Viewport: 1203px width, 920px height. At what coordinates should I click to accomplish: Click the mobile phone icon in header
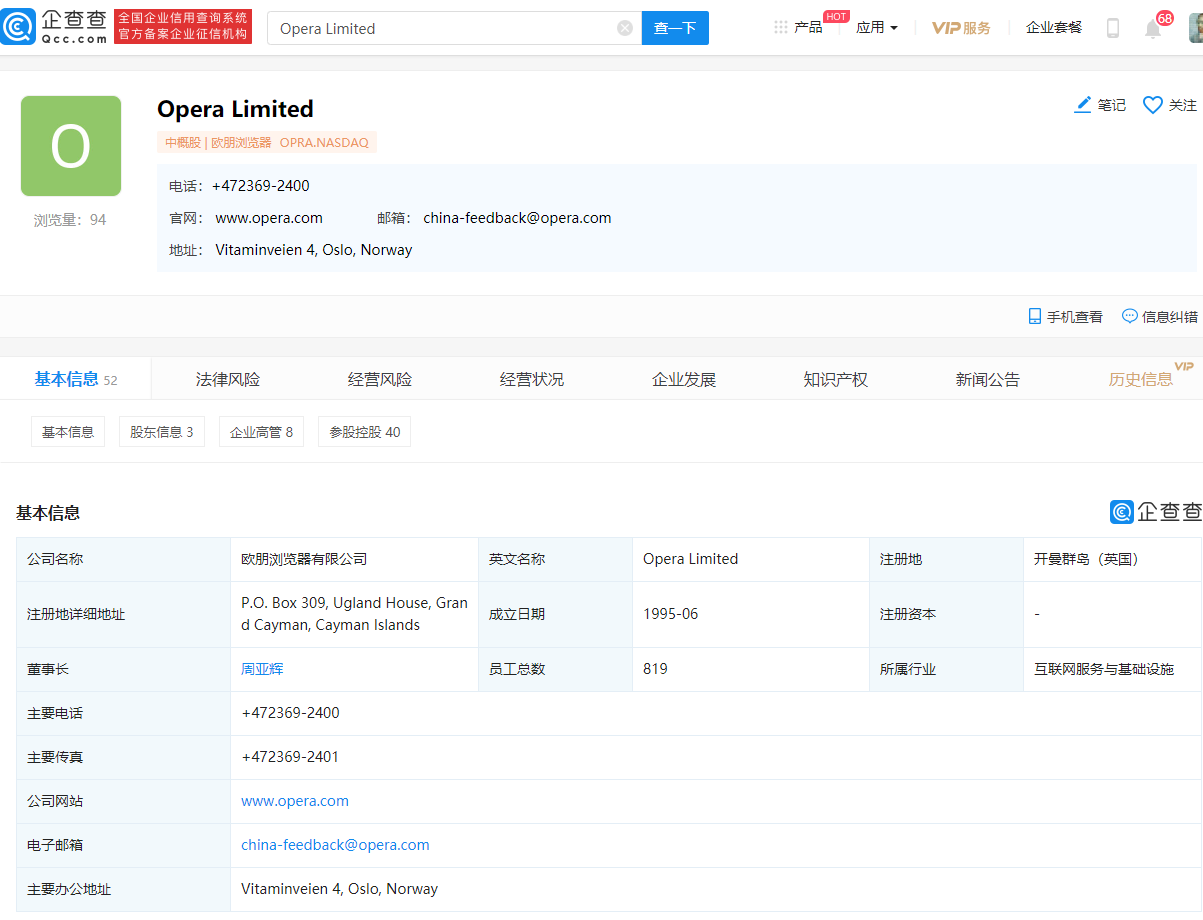[x=1112, y=28]
